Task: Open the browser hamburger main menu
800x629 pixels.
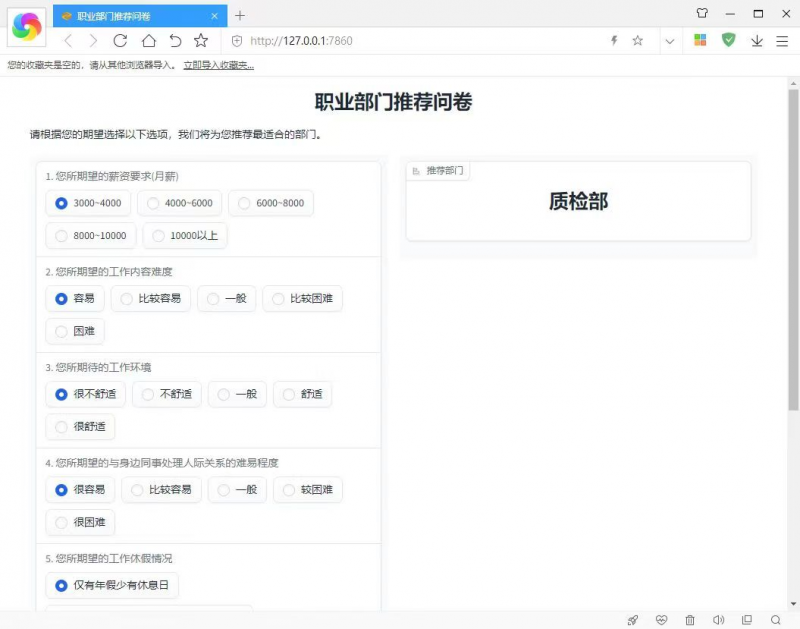Action: (x=782, y=41)
